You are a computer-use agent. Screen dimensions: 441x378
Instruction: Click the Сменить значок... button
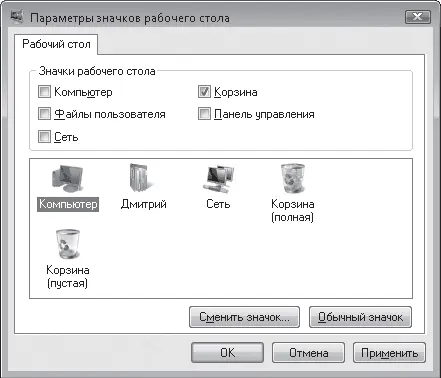coord(244,317)
